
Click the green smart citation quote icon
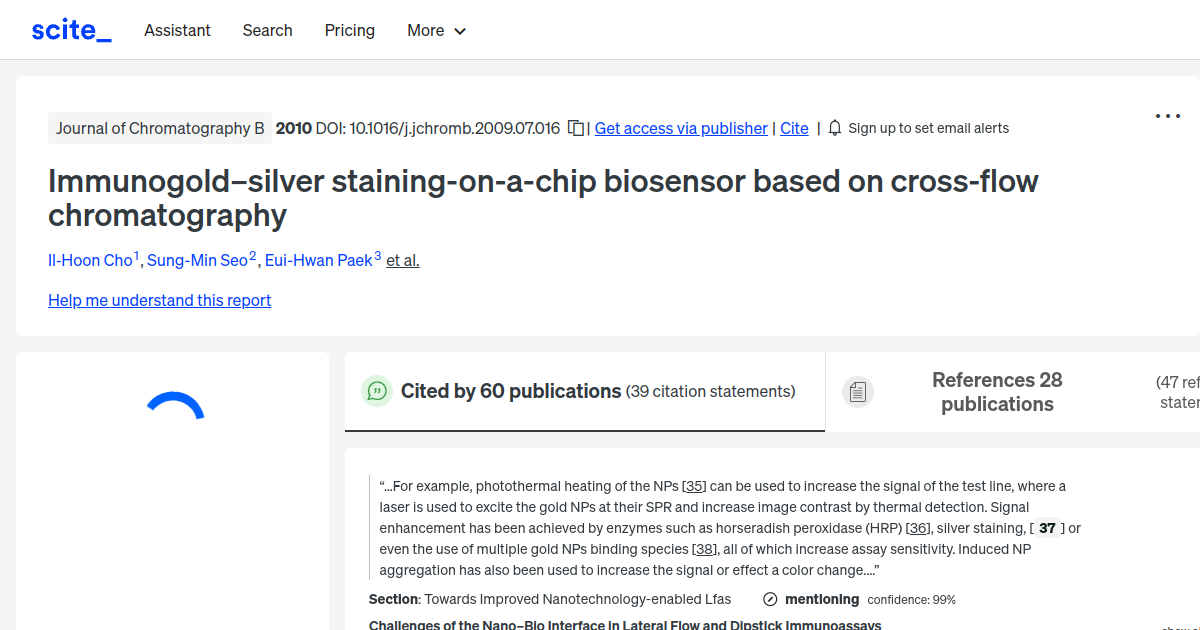pos(377,391)
